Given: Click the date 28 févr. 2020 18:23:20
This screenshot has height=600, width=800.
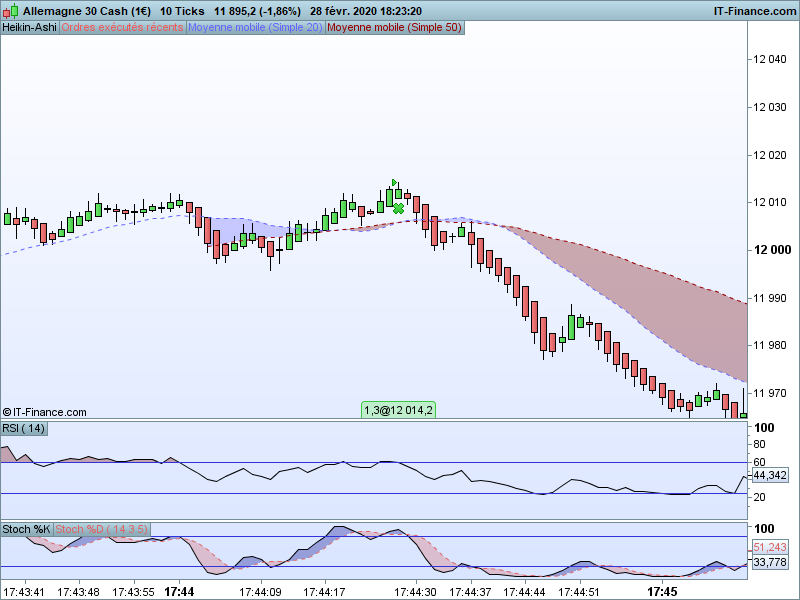Looking at the screenshot, I should (366, 11).
